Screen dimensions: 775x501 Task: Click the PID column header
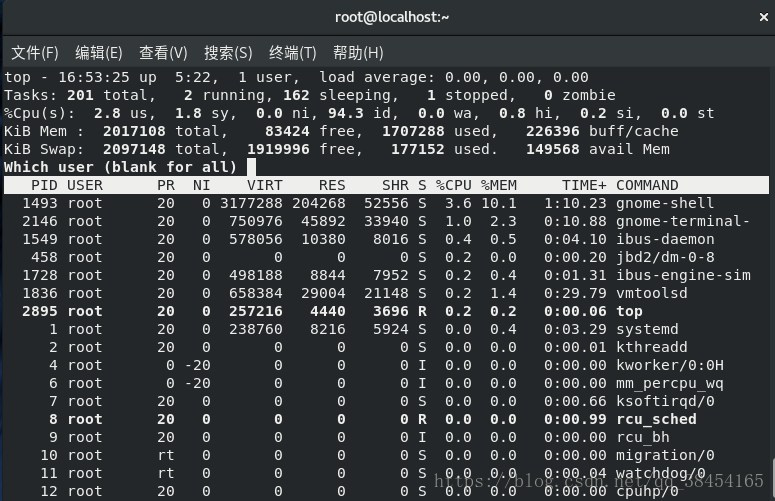(44, 185)
